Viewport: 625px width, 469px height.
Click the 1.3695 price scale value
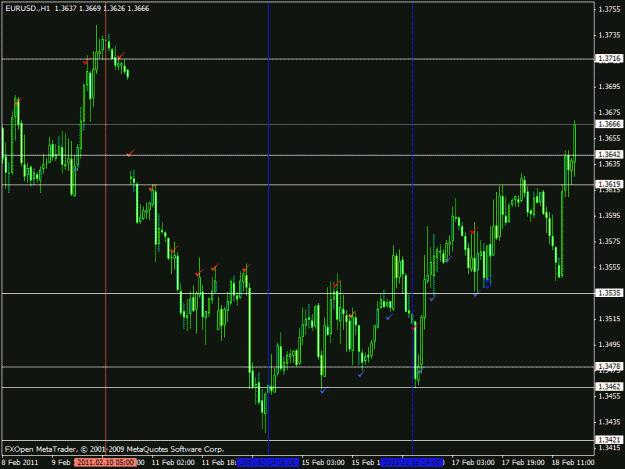(x=609, y=86)
